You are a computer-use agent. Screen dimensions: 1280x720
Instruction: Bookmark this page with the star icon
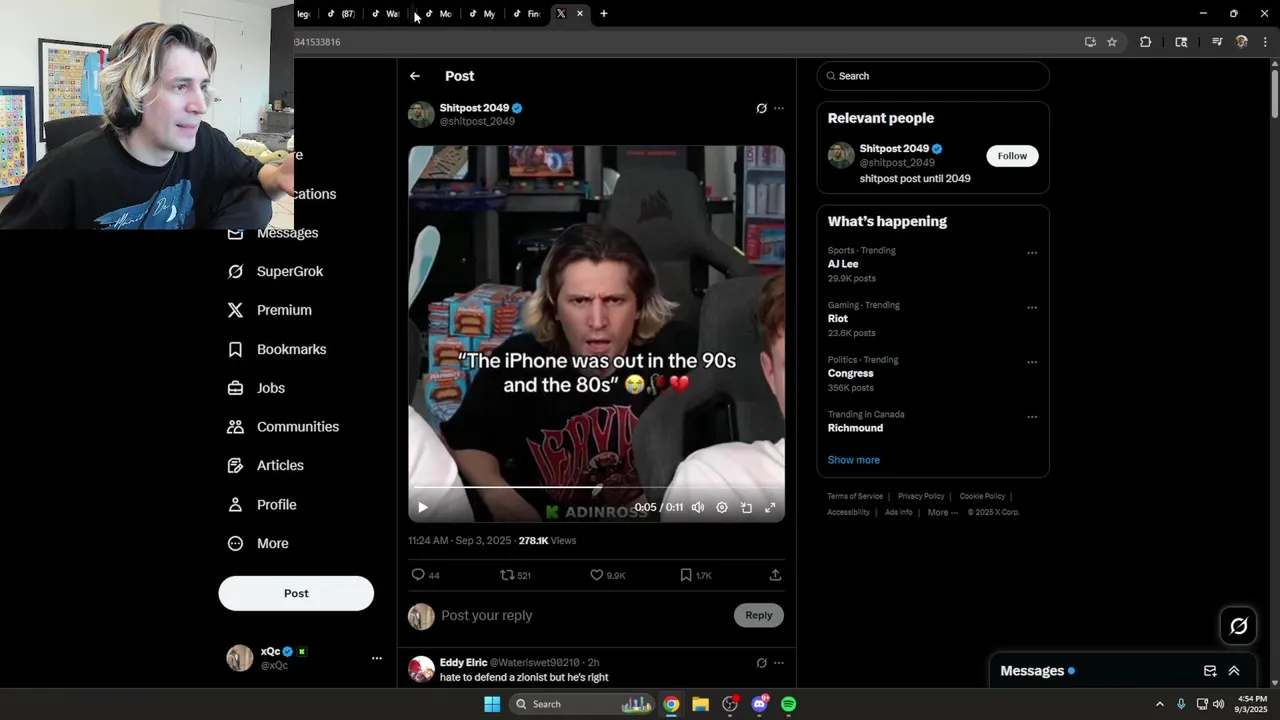[x=1112, y=42]
